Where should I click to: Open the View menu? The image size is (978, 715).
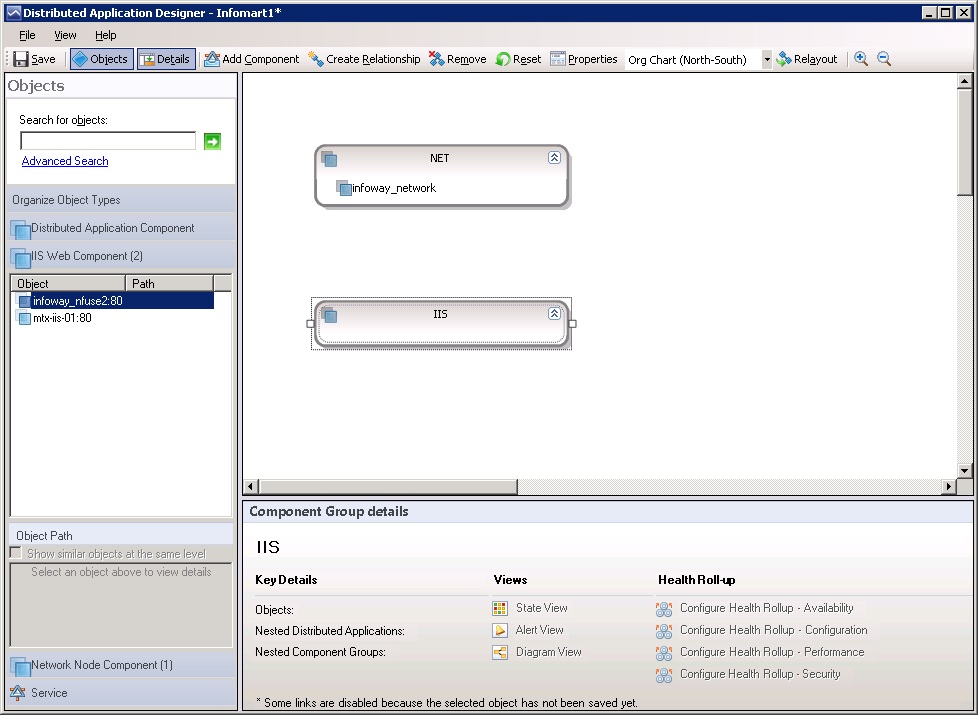pyautogui.click(x=65, y=36)
